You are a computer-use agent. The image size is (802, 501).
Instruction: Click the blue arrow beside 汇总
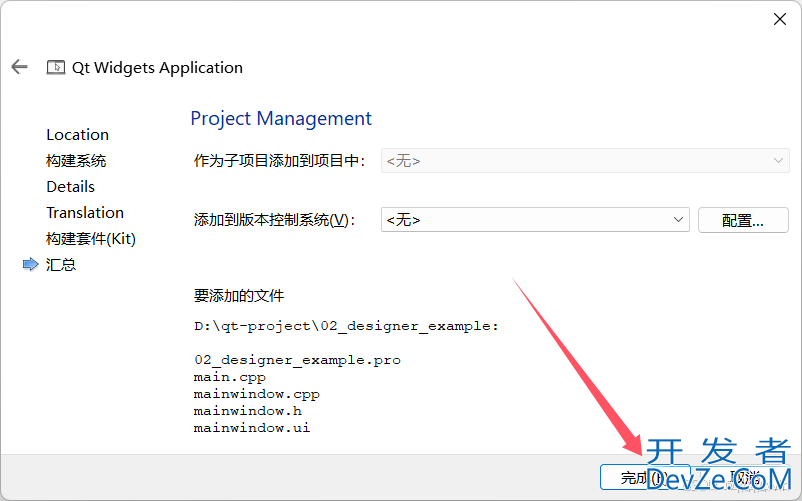click(x=31, y=264)
